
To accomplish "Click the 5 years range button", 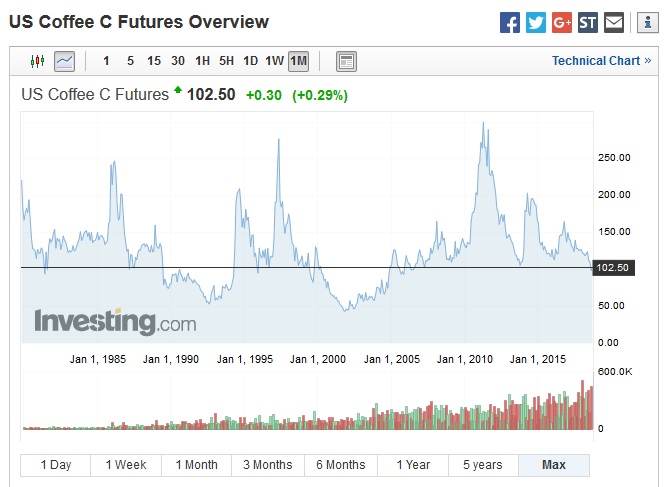I will (482, 465).
